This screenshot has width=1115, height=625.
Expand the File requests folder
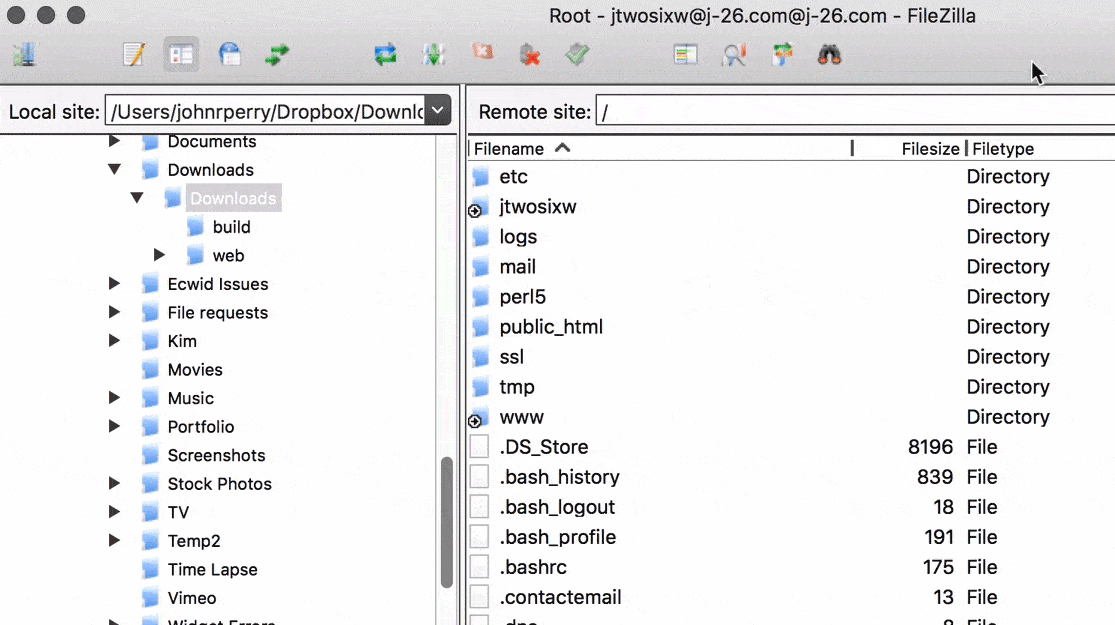pyautogui.click(x=114, y=312)
